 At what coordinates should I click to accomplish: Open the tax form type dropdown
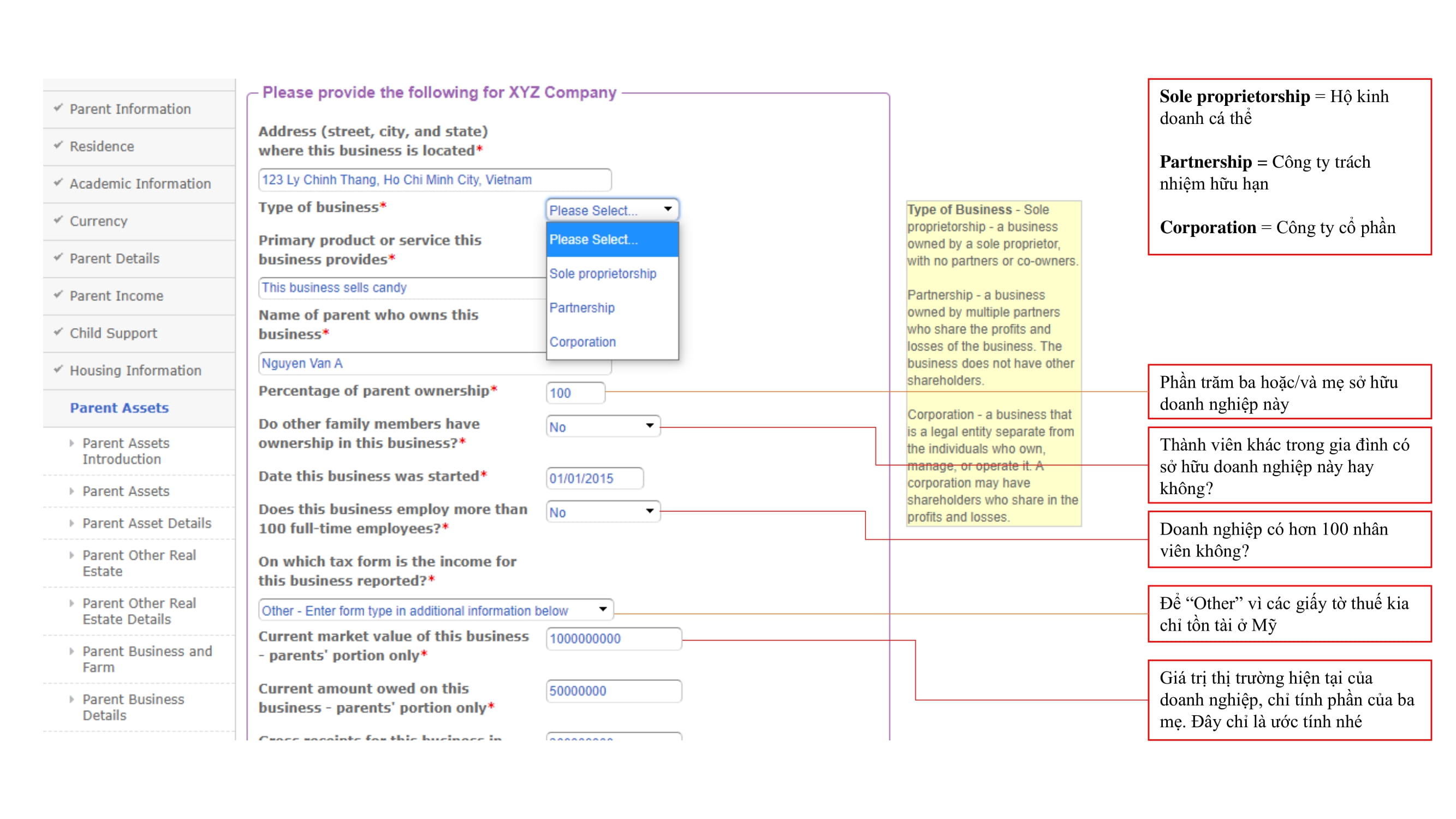603,609
